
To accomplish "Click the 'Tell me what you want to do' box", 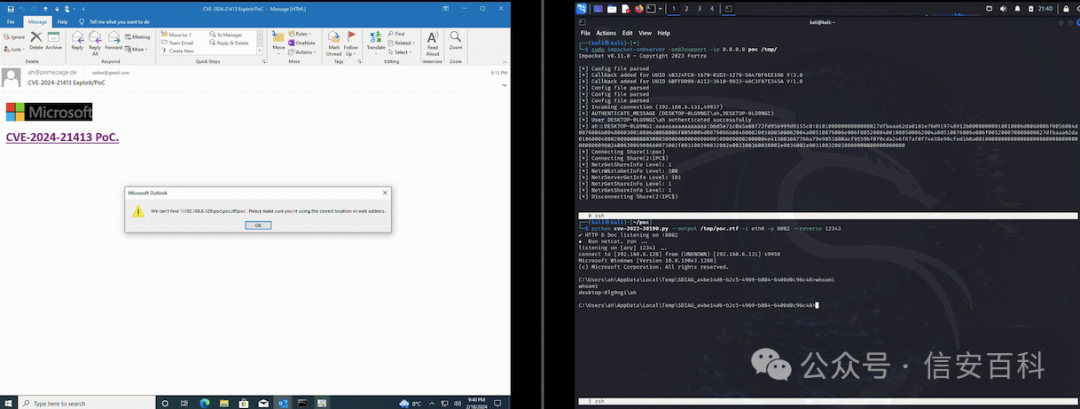I will [115, 21].
